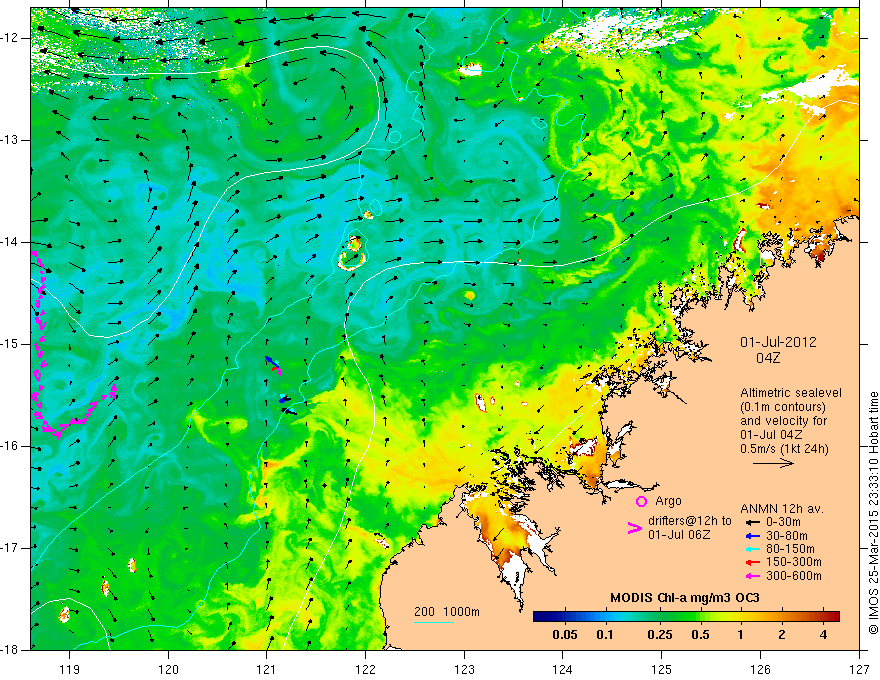This screenshot has height=680, width=880.
Task: Click the blue 30-80m legend arrow
Action: tap(752, 536)
